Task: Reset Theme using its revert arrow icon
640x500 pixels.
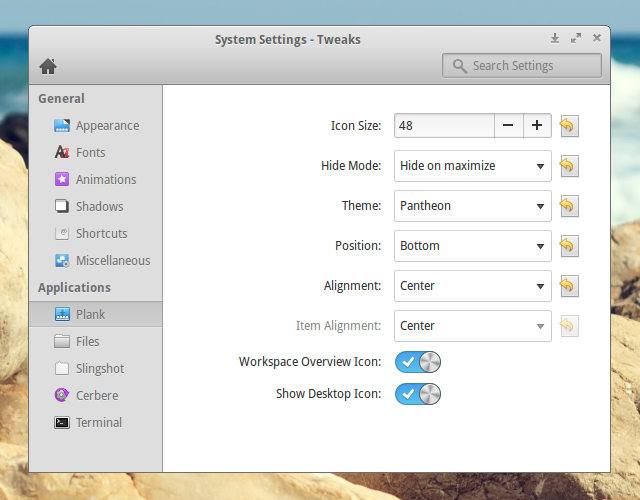Action: click(x=568, y=205)
